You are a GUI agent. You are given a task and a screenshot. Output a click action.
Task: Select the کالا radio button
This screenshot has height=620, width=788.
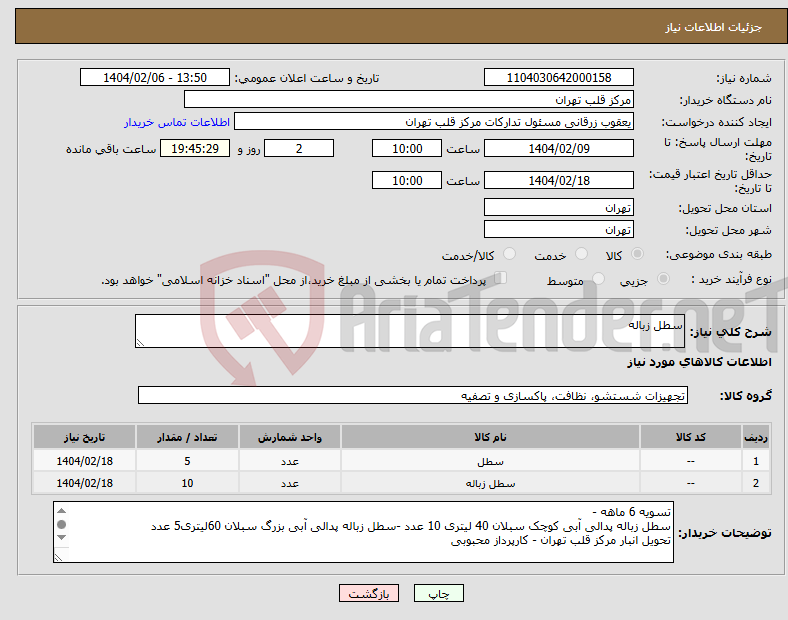[637, 254]
